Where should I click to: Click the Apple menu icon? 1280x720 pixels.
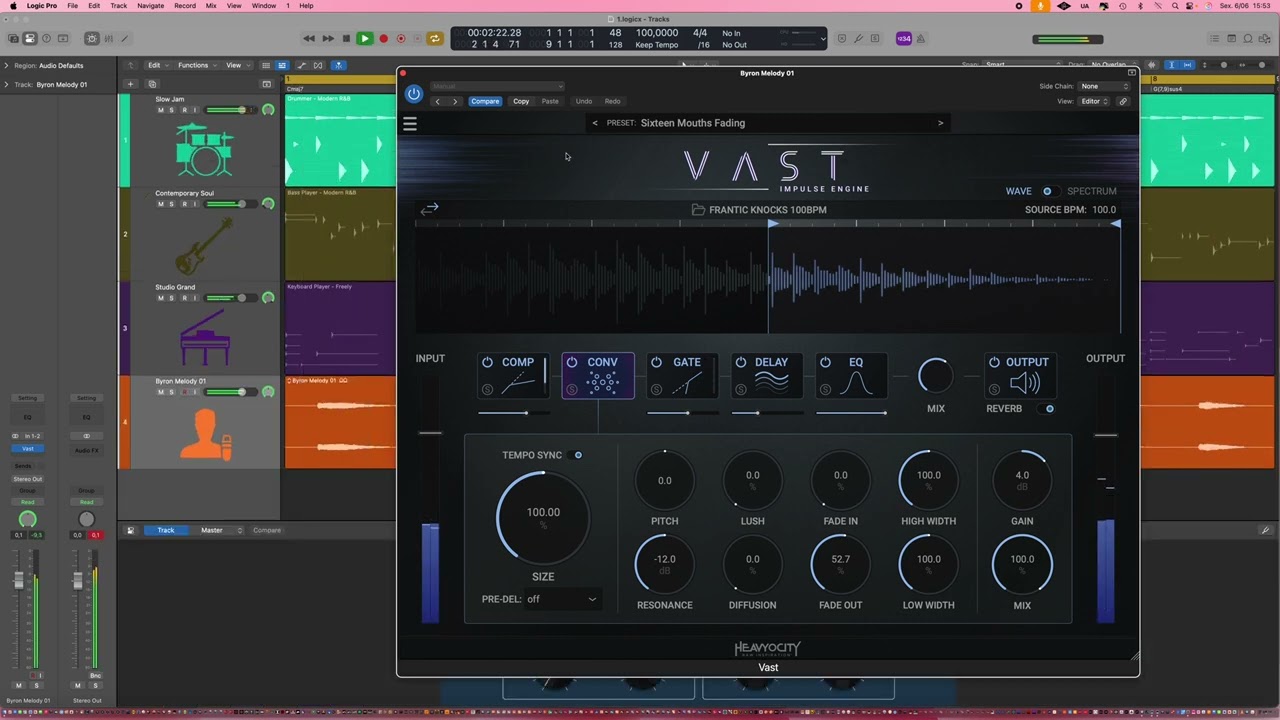click(x=13, y=6)
